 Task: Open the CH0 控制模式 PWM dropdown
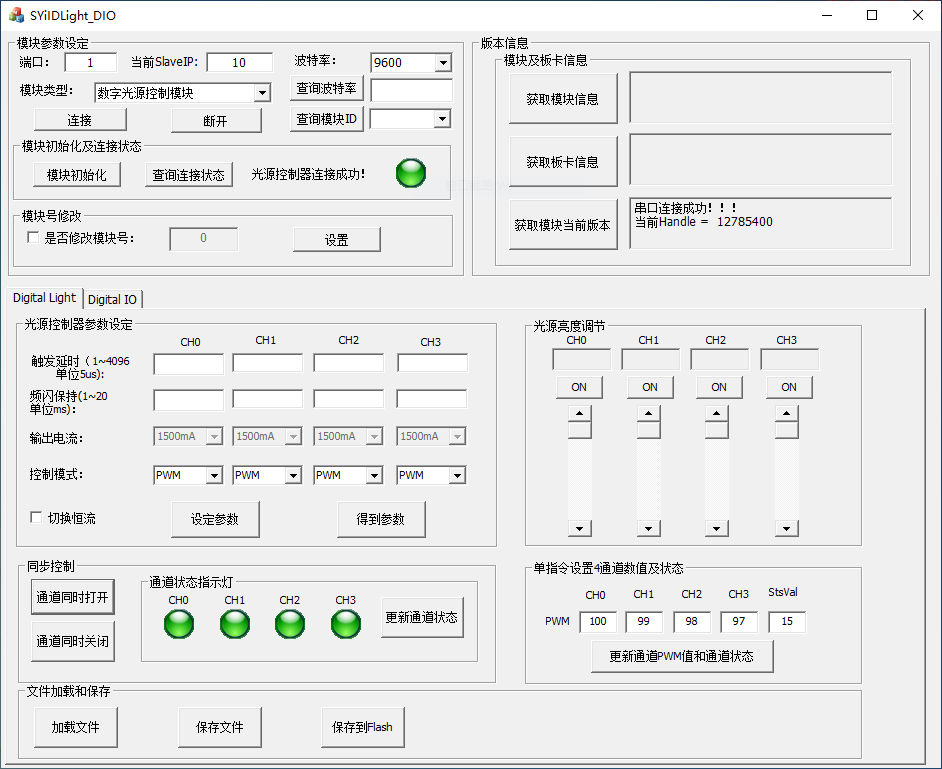pyautogui.click(x=213, y=476)
